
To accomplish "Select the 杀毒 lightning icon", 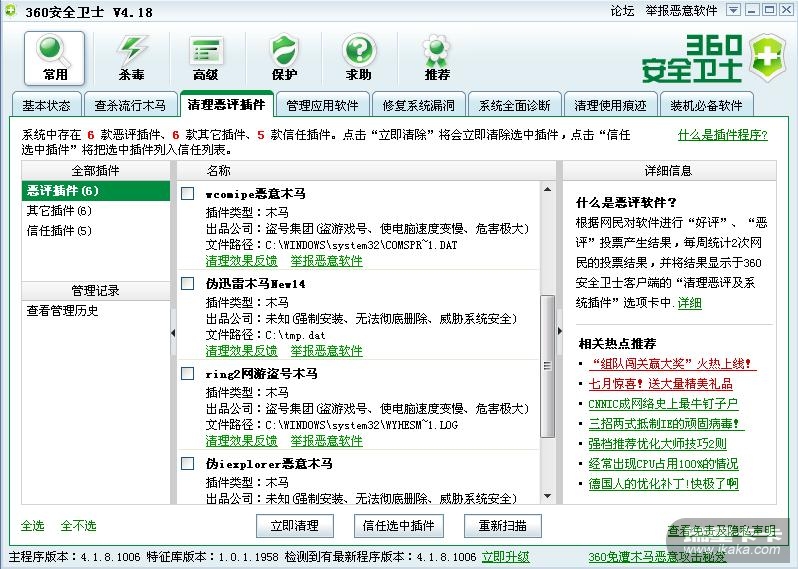I will coord(131,58).
